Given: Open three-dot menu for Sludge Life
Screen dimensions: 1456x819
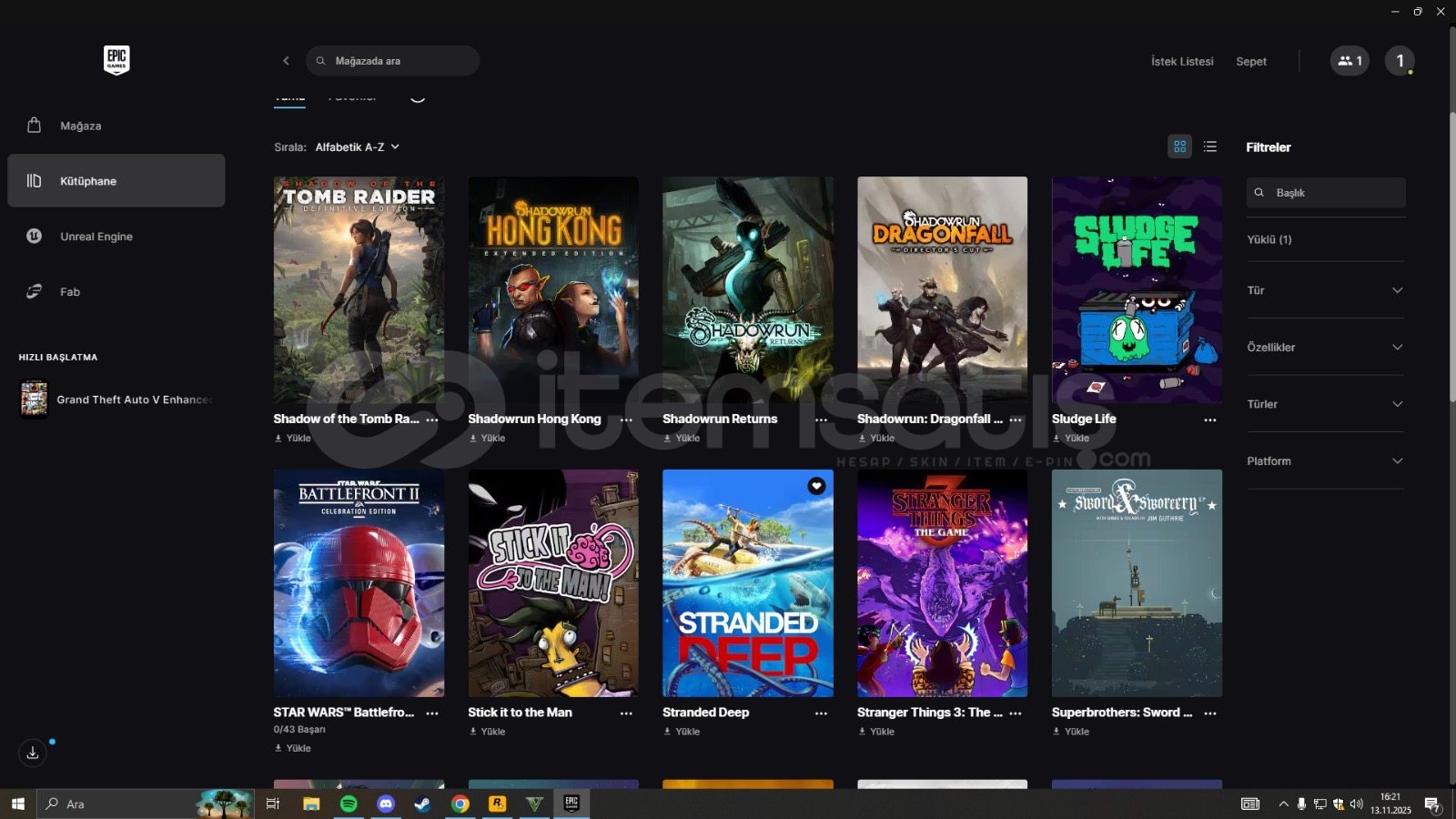Looking at the screenshot, I should click(1209, 420).
